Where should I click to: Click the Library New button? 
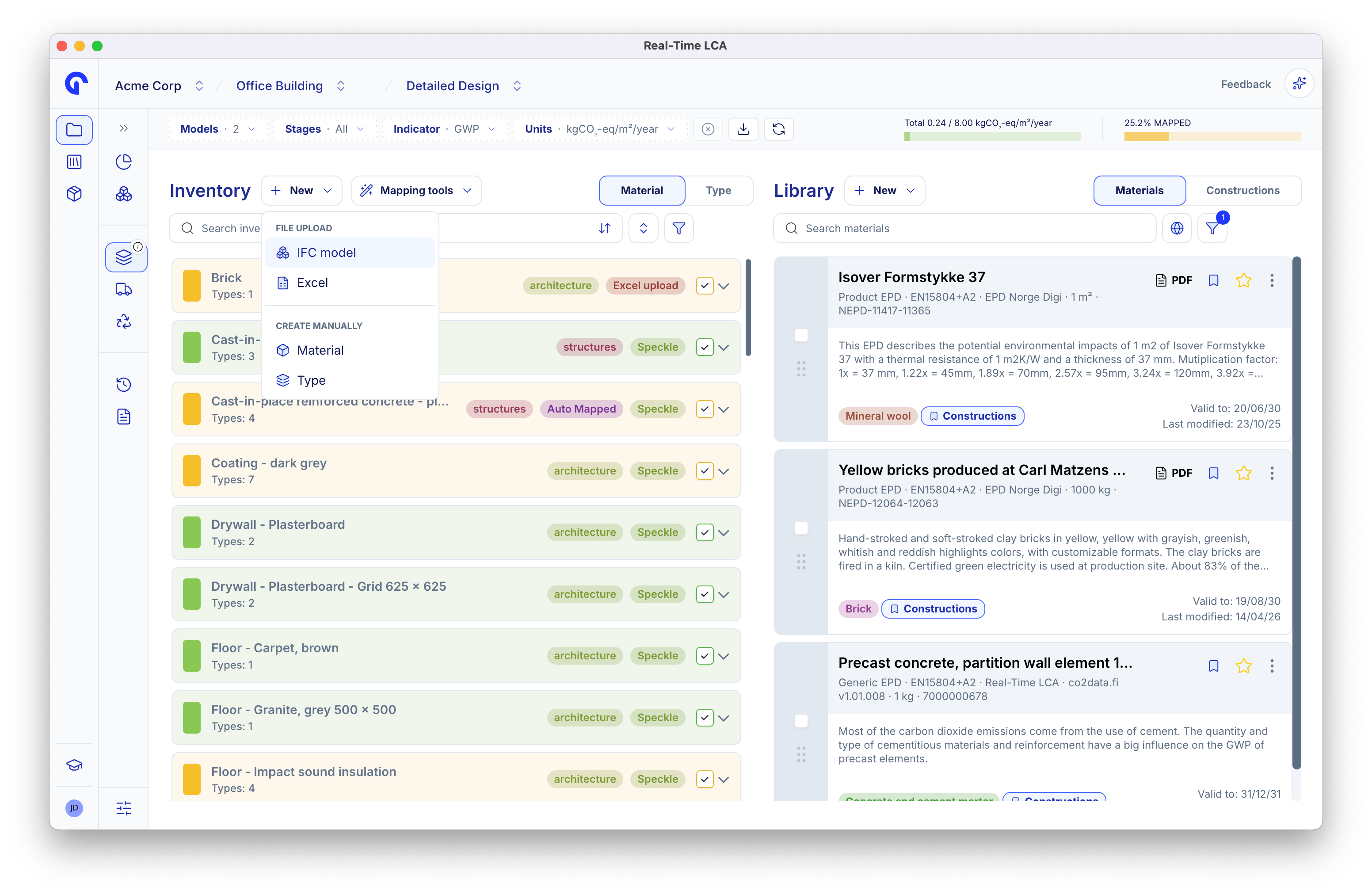pyautogui.click(x=884, y=190)
